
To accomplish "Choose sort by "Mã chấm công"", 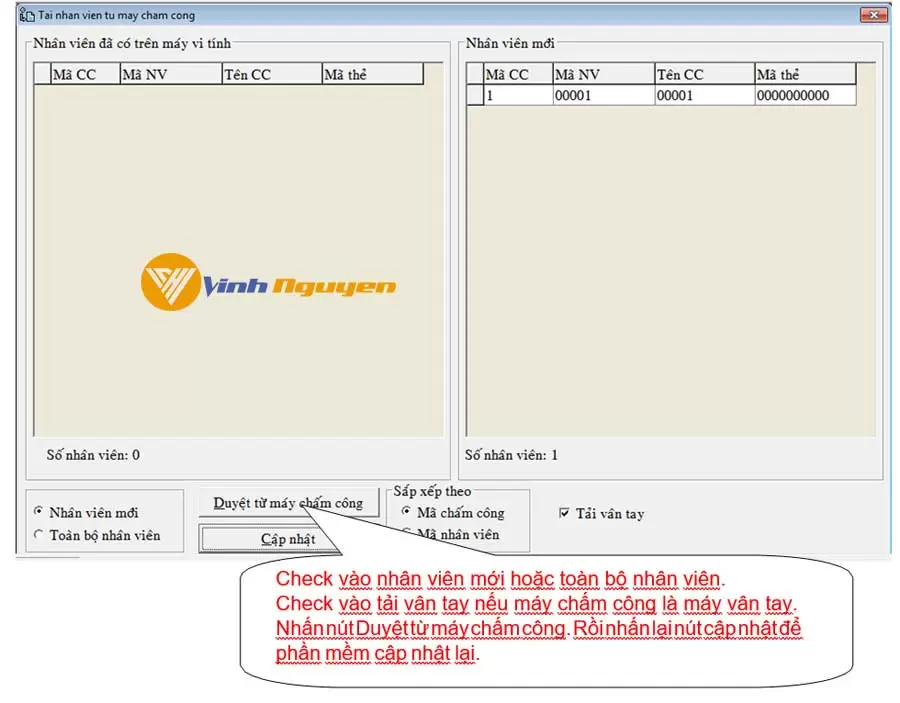I will (x=406, y=511).
